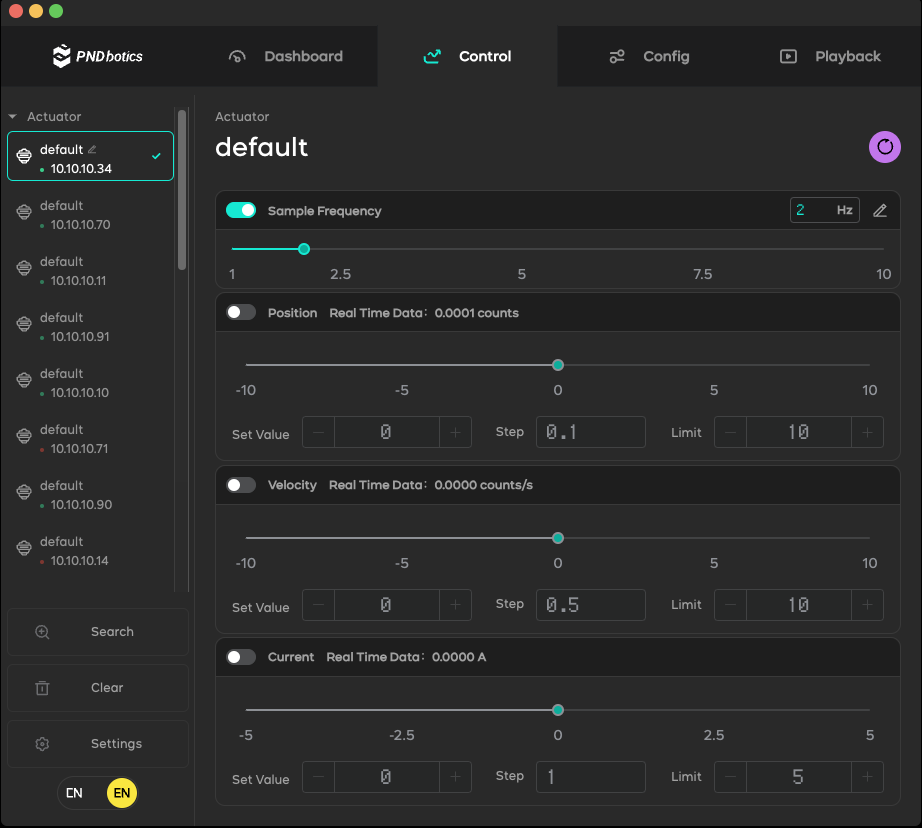Enable the Position control toggle
Screen dimensions: 922x828
[x=241, y=312]
